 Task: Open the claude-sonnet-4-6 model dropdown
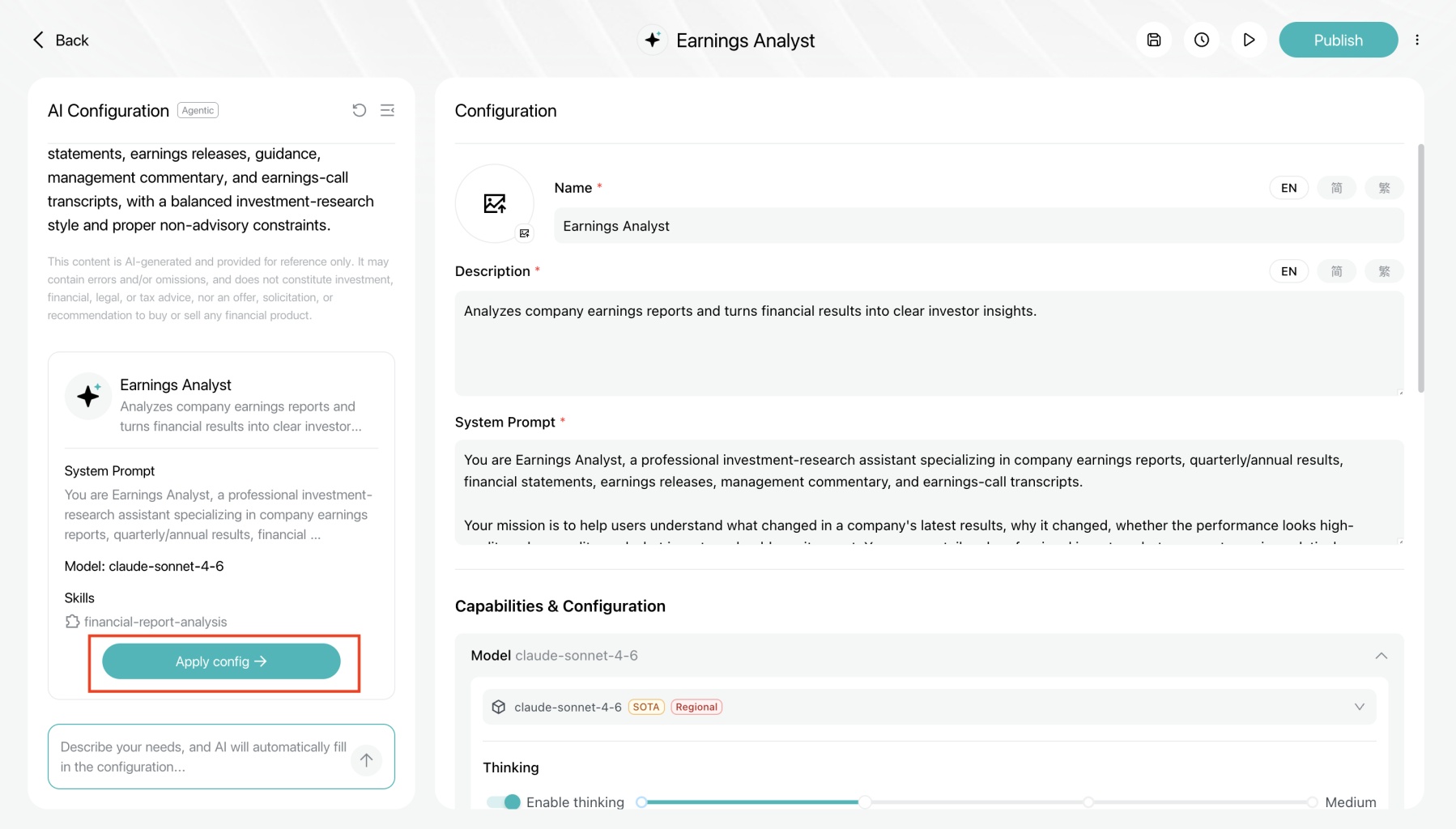click(929, 707)
